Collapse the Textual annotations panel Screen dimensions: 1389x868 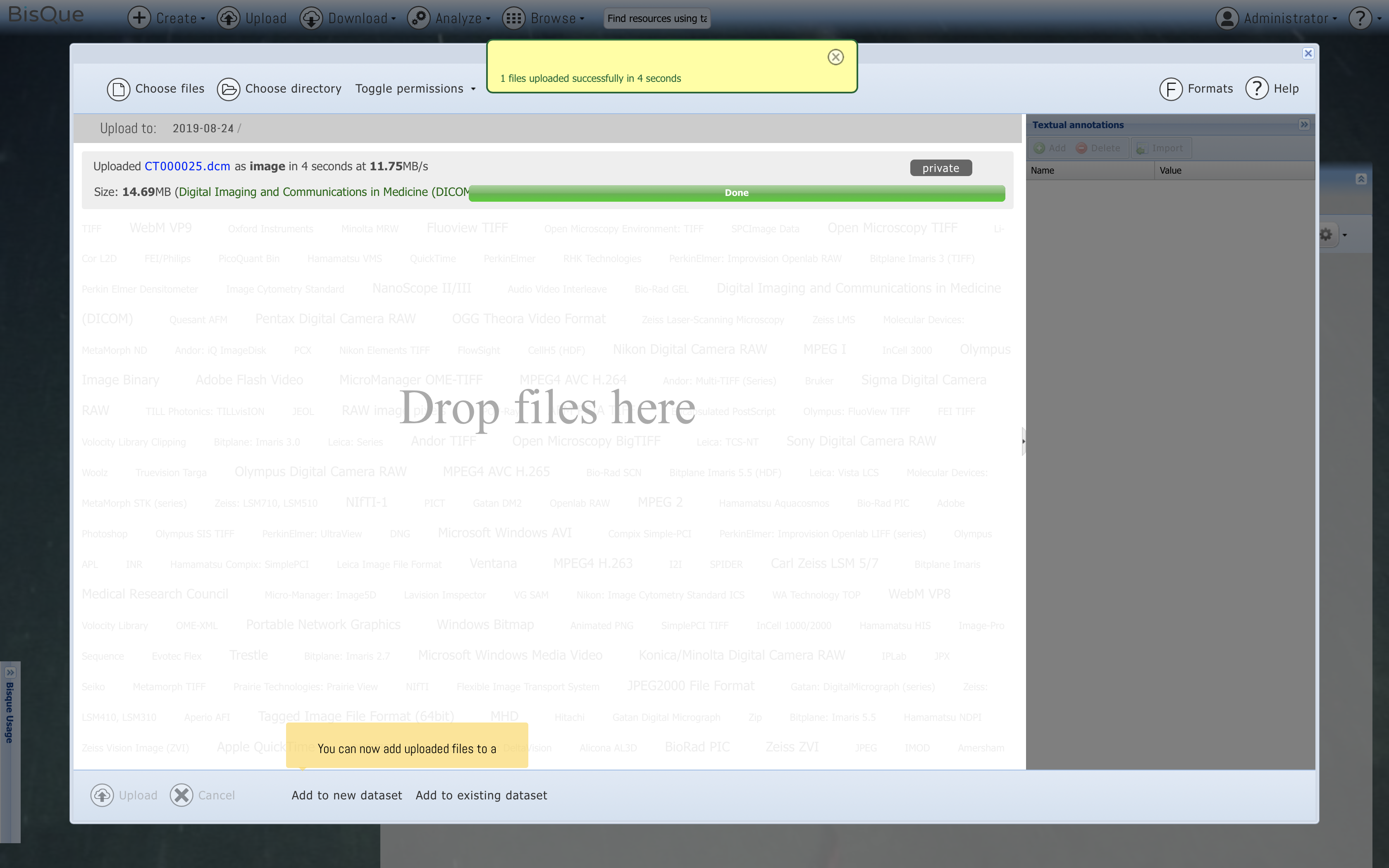tap(1303, 124)
